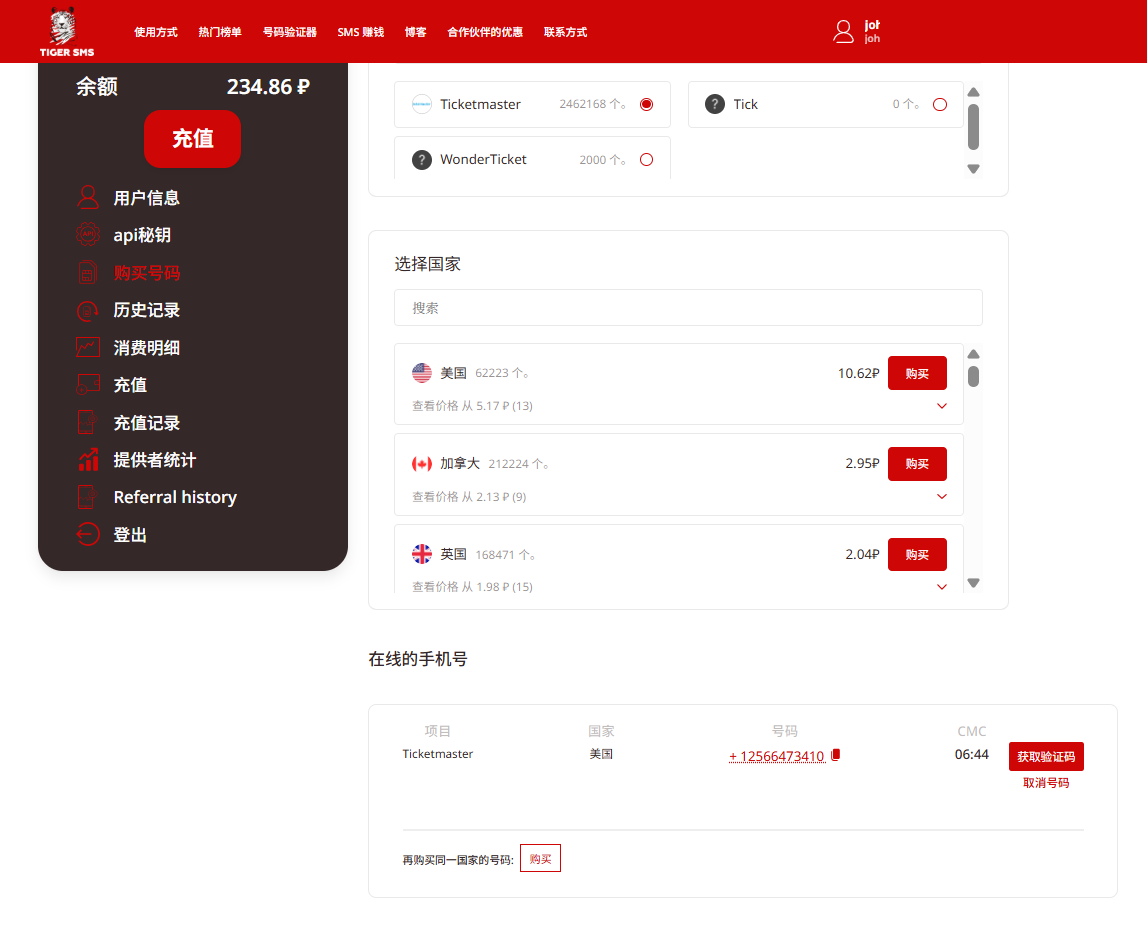
Task: Click the services list scrollbar thumb
Action: pos(974,127)
